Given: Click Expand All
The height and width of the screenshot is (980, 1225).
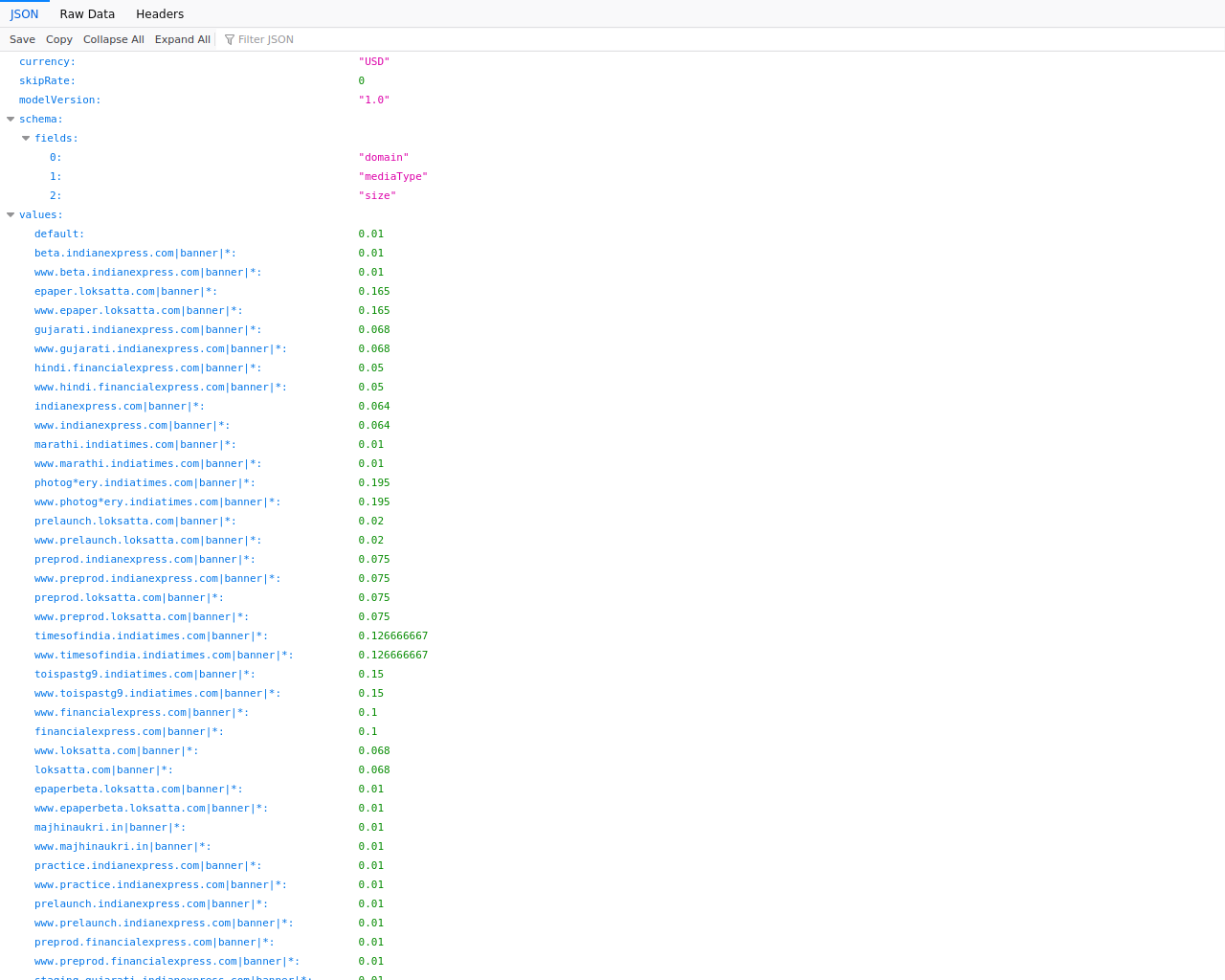Looking at the screenshot, I should [x=183, y=39].
